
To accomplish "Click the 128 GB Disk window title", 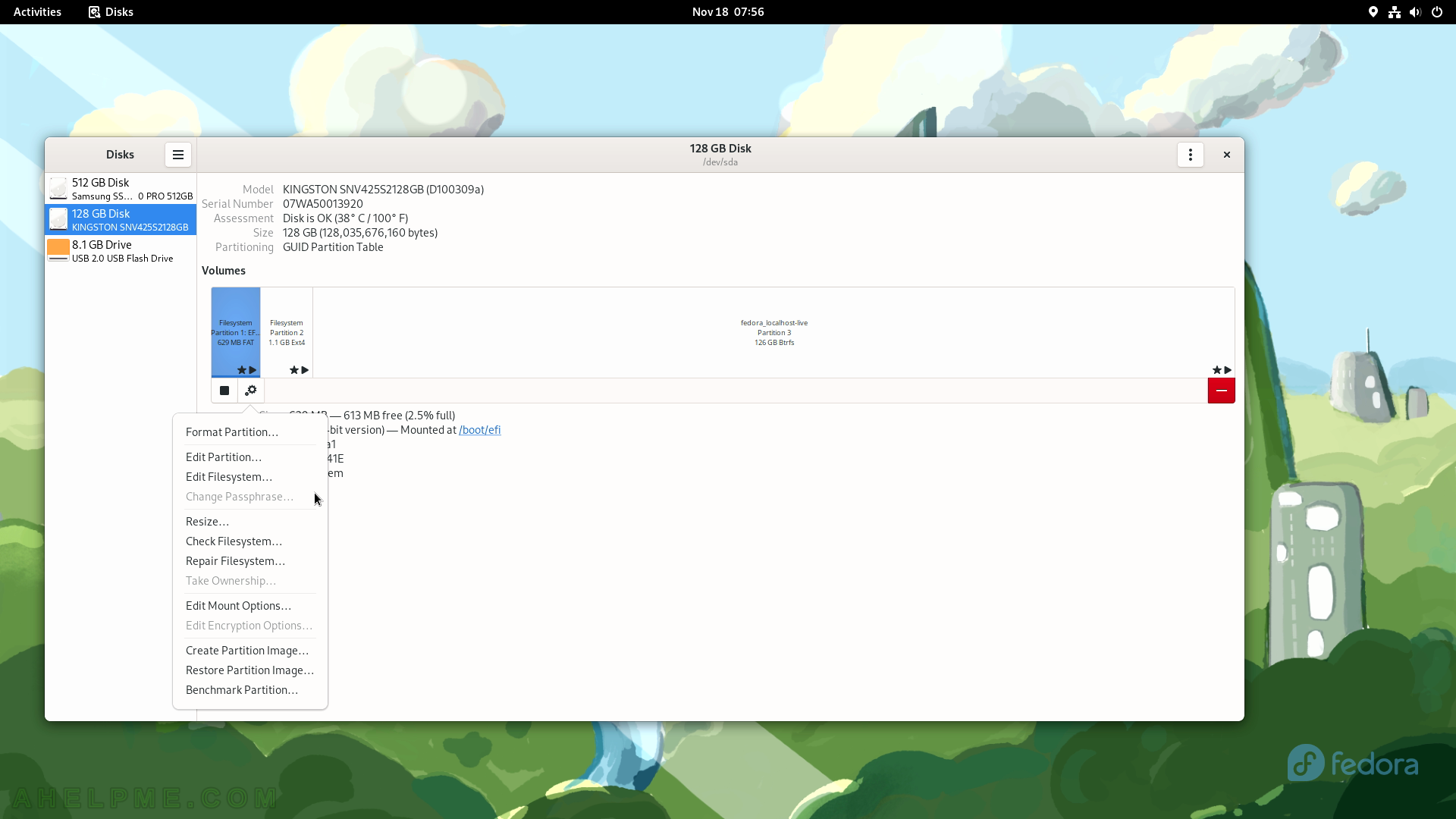I will pyautogui.click(x=720, y=149).
